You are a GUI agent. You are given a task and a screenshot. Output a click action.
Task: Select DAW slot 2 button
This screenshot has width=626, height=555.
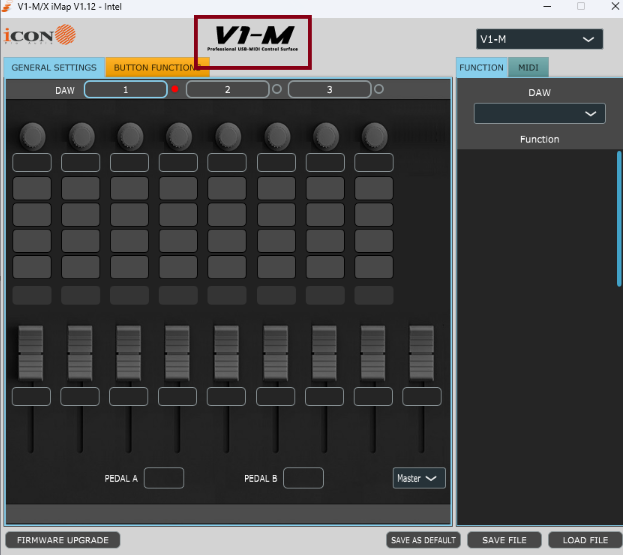pyautogui.click(x=228, y=89)
